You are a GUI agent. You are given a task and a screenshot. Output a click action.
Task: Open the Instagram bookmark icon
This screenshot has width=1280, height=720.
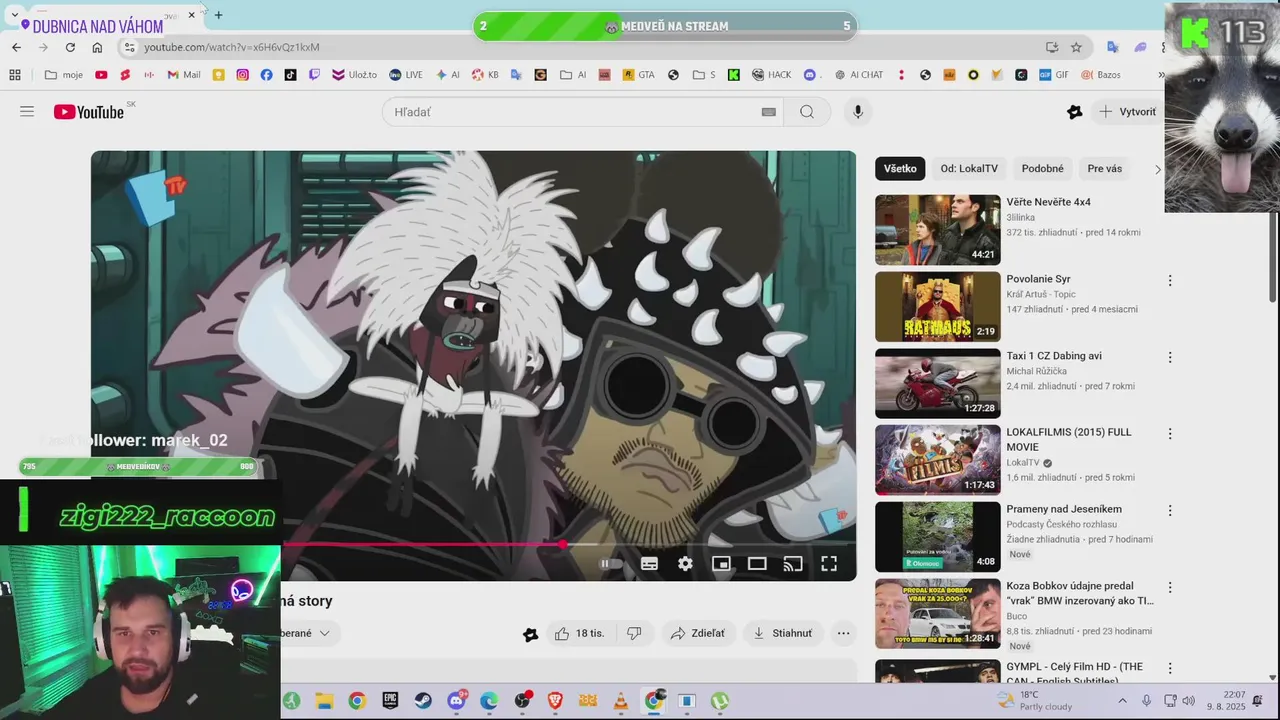pos(242,75)
